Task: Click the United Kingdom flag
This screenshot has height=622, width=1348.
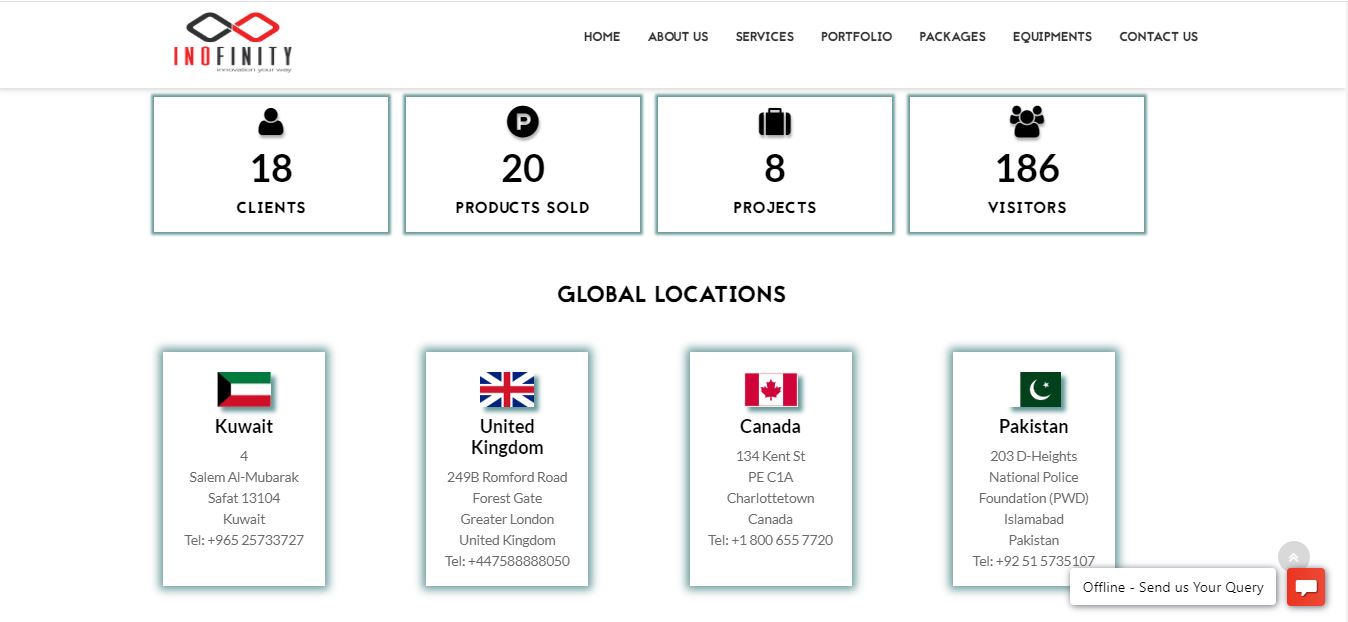Action: tap(507, 389)
